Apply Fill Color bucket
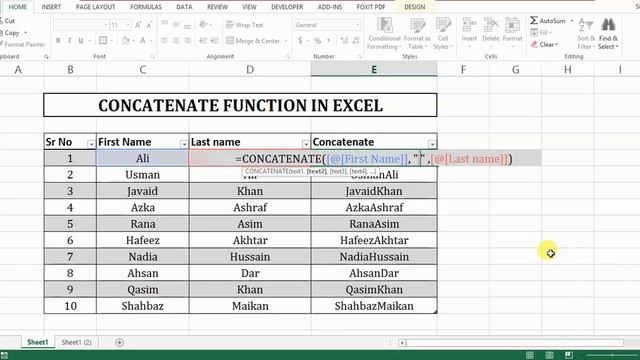640x360 pixels. coord(125,40)
